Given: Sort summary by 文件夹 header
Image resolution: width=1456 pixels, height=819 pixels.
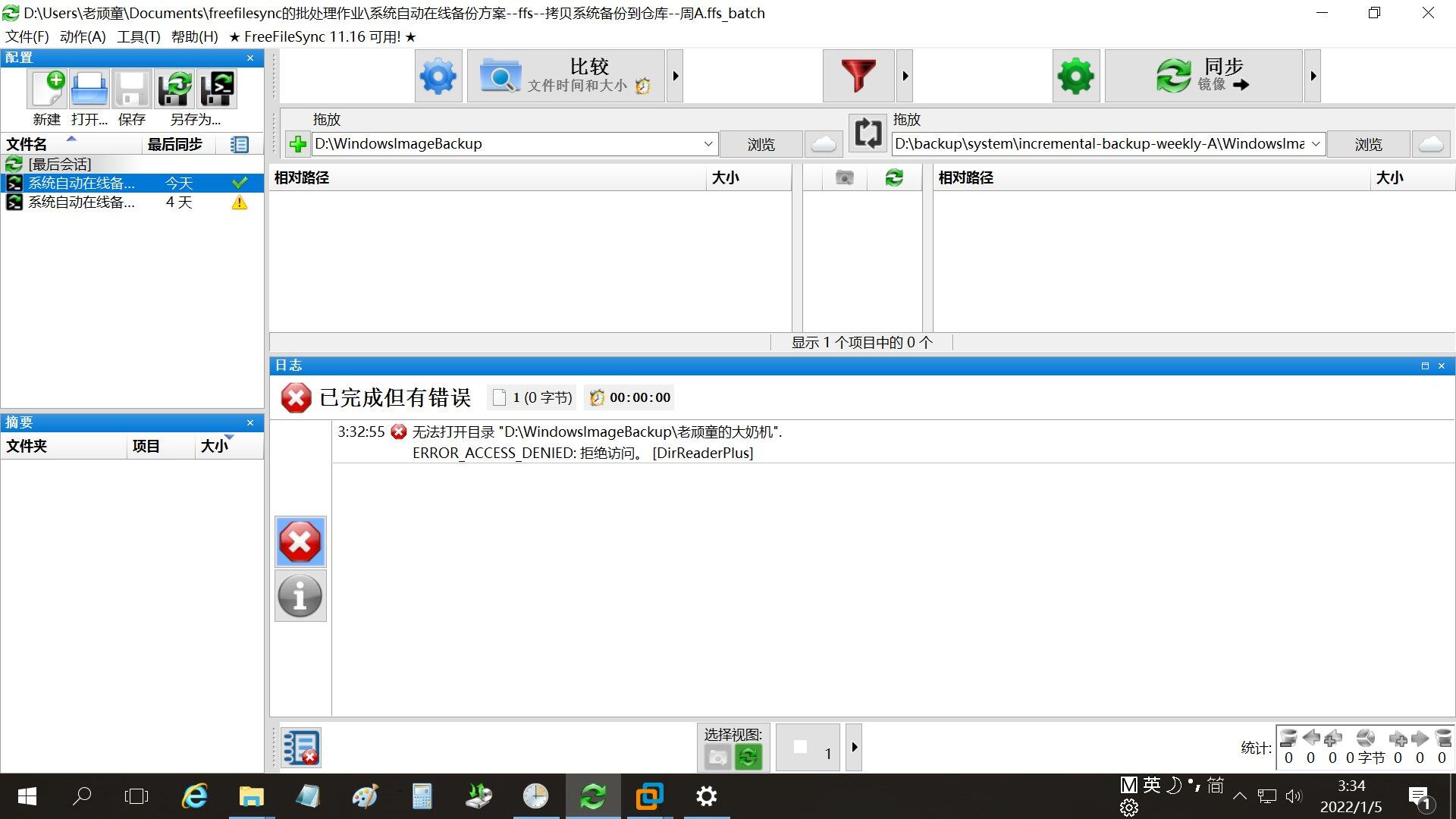Looking at the screenshot, I should click(x=64, y=446).
